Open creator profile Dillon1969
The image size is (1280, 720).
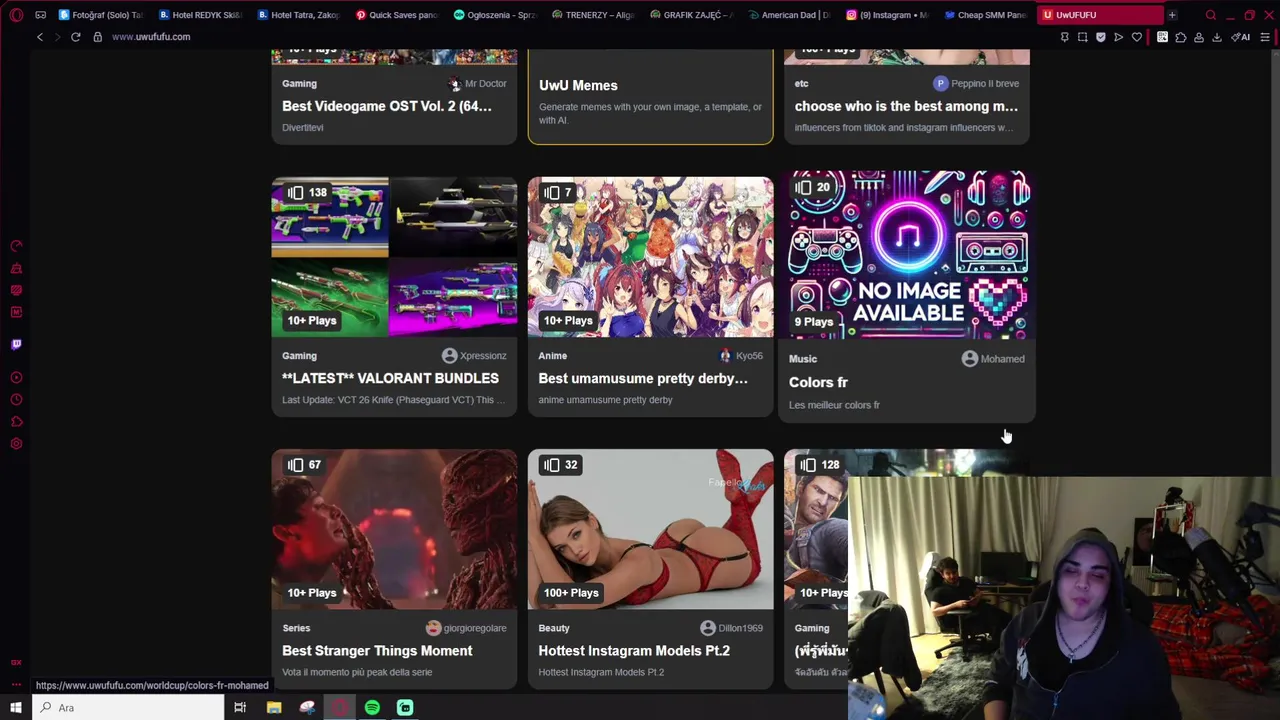pos(732,628)
